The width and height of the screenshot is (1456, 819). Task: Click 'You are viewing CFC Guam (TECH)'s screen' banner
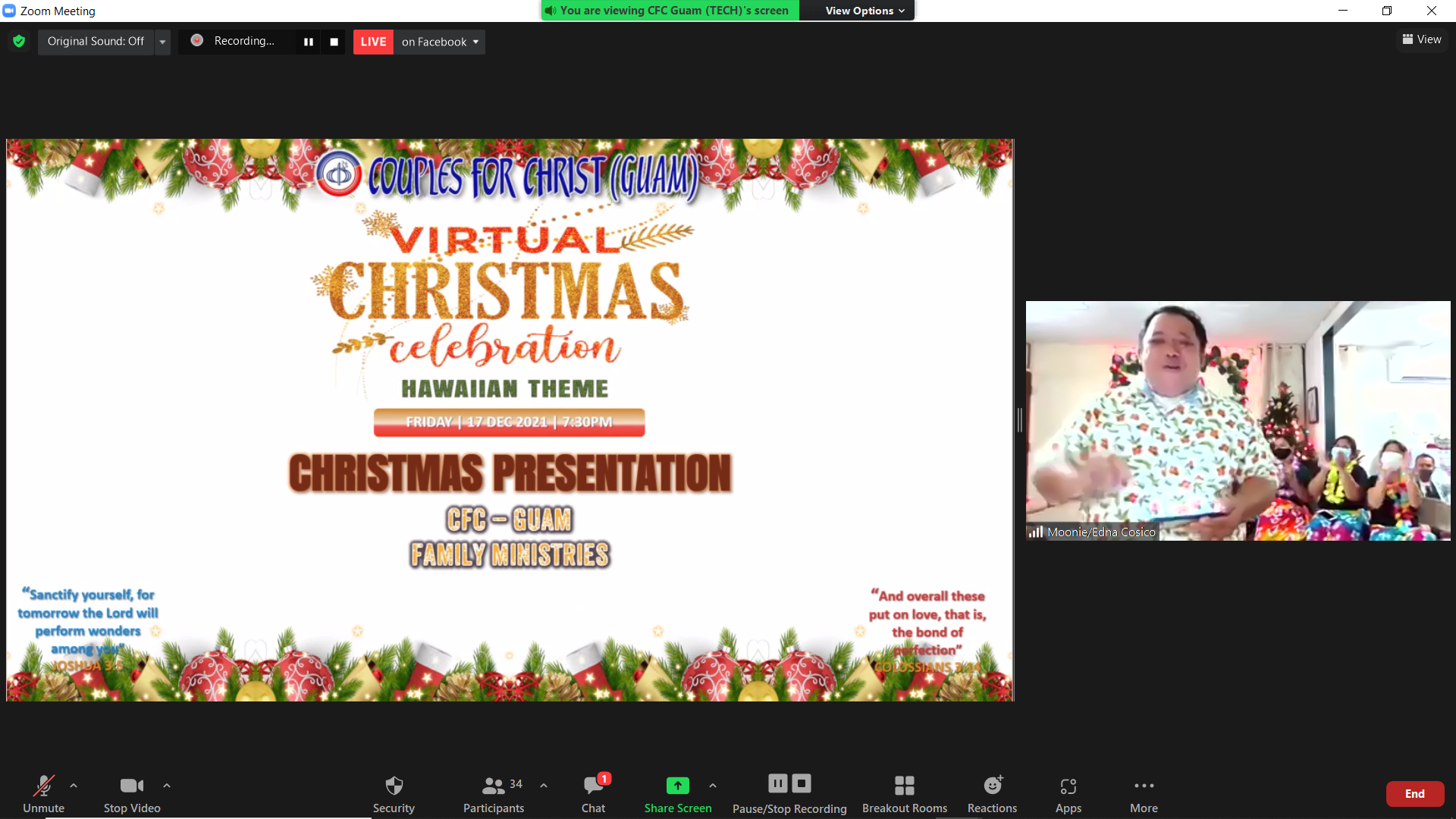coord(670,11)
